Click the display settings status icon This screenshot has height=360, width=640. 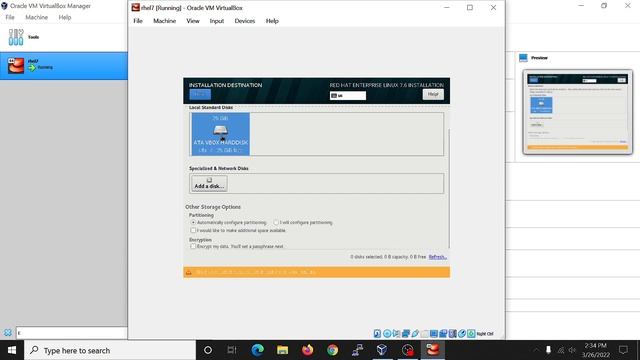coord(434,333)
